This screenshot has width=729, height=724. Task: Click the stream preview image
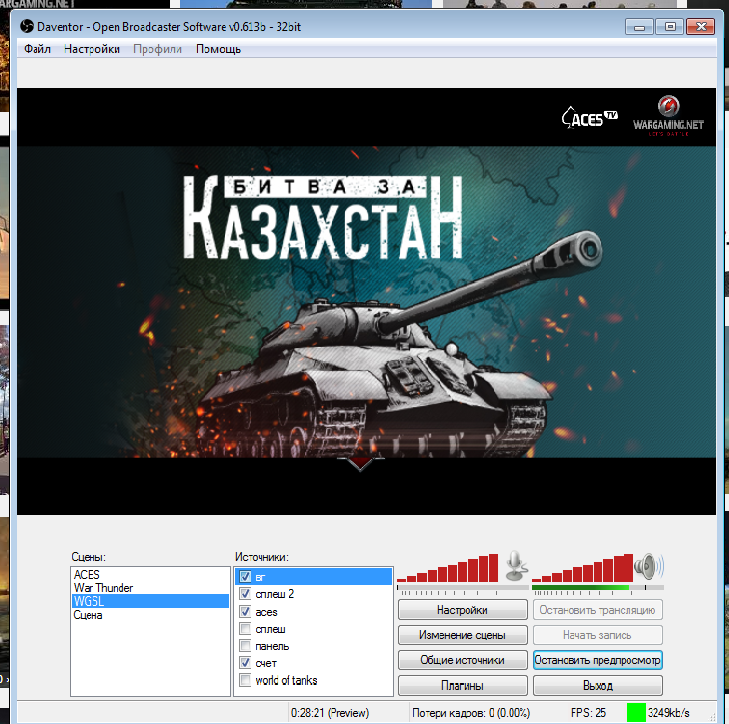(x=366, y=301)
